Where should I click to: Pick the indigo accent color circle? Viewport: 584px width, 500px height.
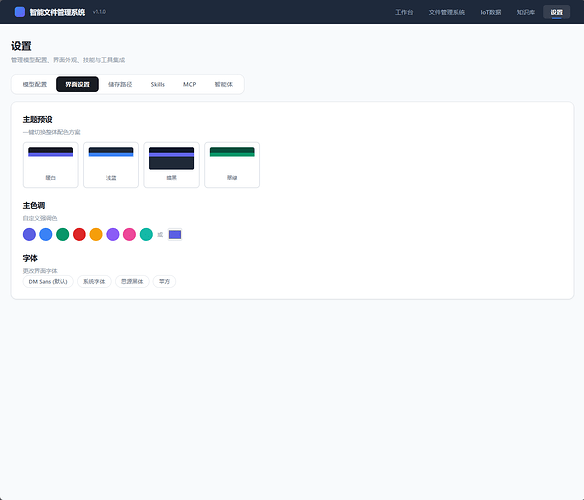point(29,234)
